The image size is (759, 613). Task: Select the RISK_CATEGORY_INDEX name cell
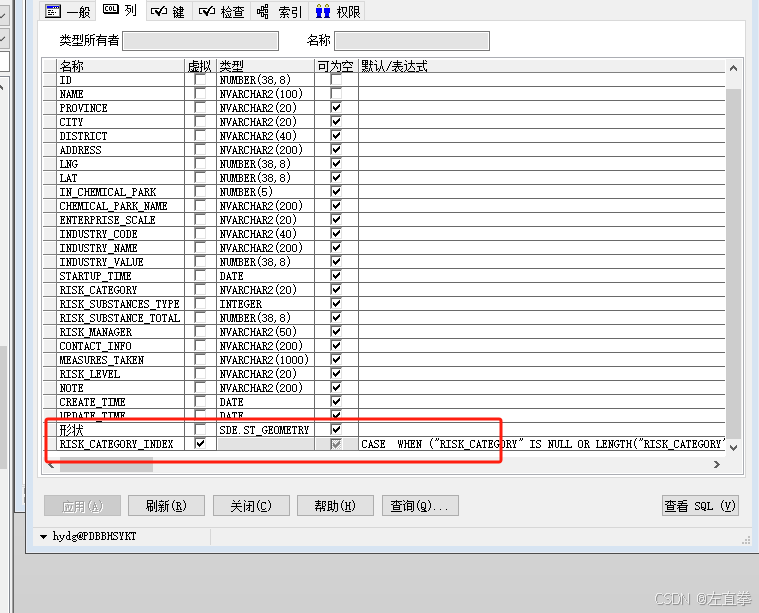[121, 444]
